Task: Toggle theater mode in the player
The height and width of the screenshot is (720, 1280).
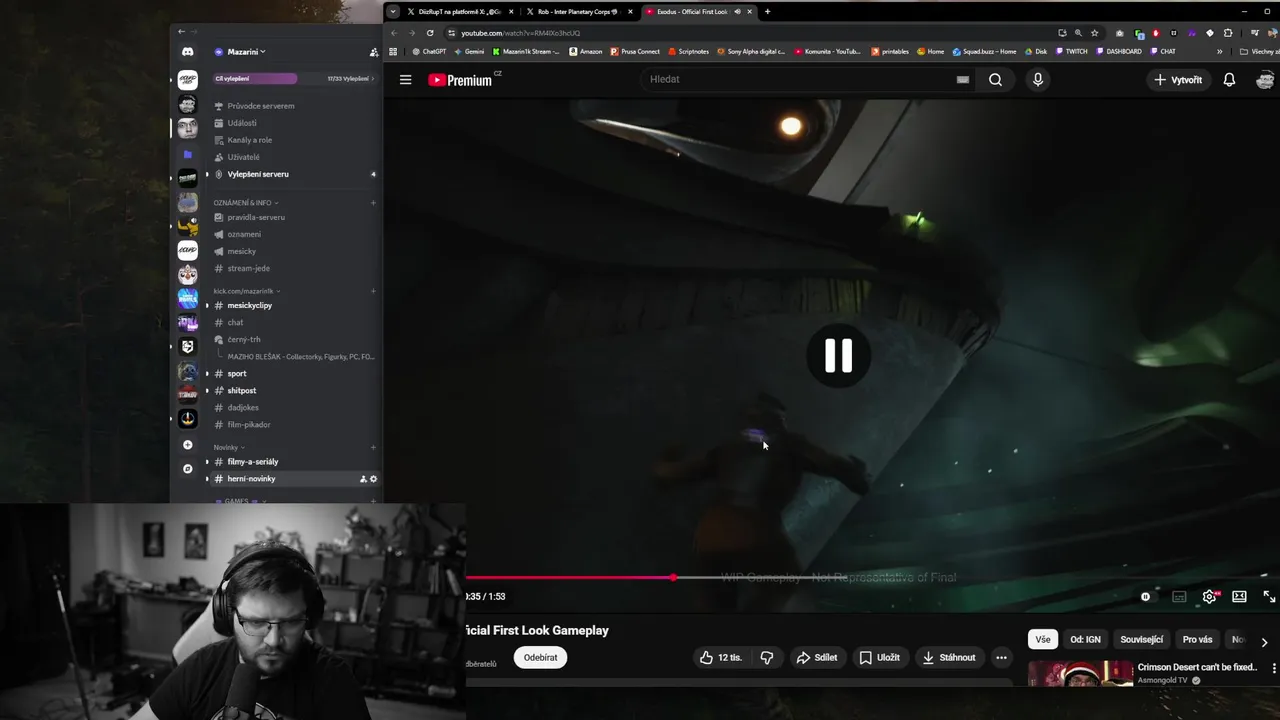Action: pos(1239,597)
